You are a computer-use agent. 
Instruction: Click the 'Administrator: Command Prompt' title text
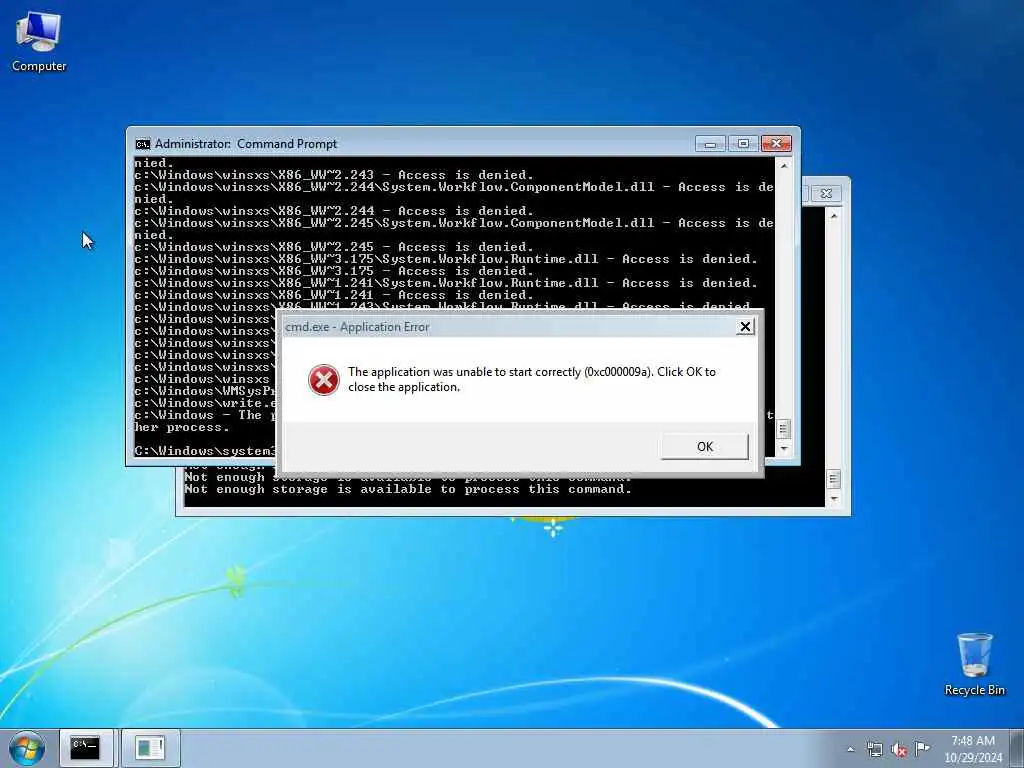(x=246, y=144)
